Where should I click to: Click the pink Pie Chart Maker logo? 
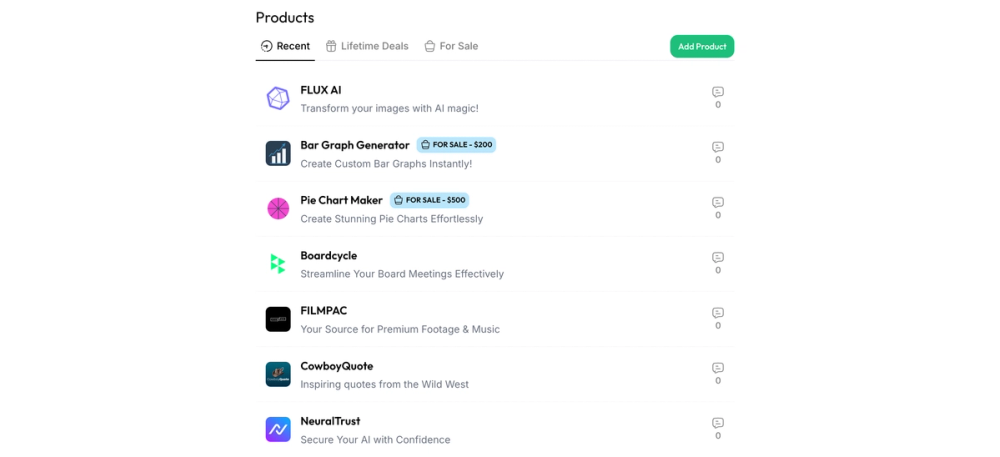[278, 208]
